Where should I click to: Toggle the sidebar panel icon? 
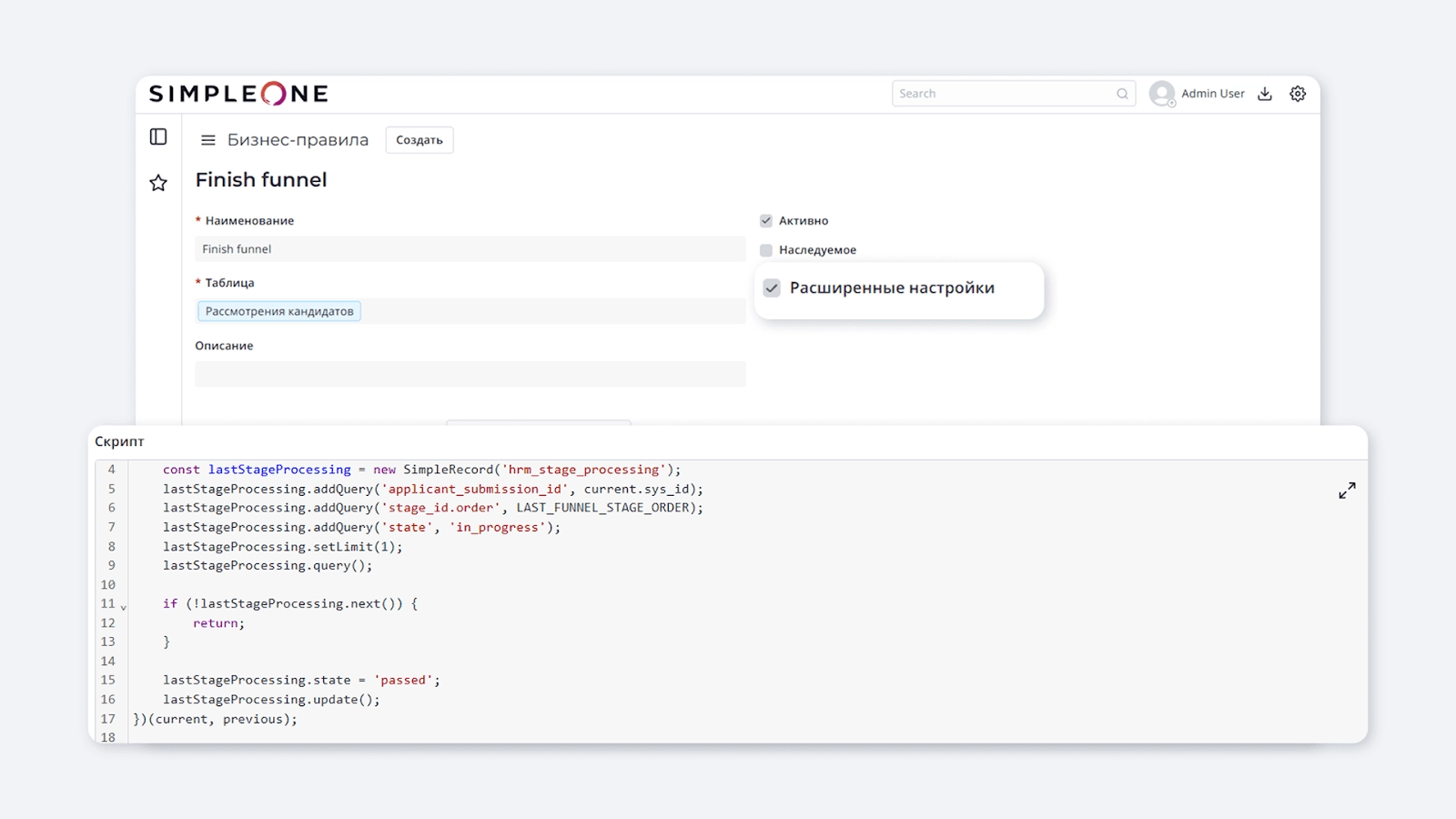pyautogui.click(x=158, y=136)
